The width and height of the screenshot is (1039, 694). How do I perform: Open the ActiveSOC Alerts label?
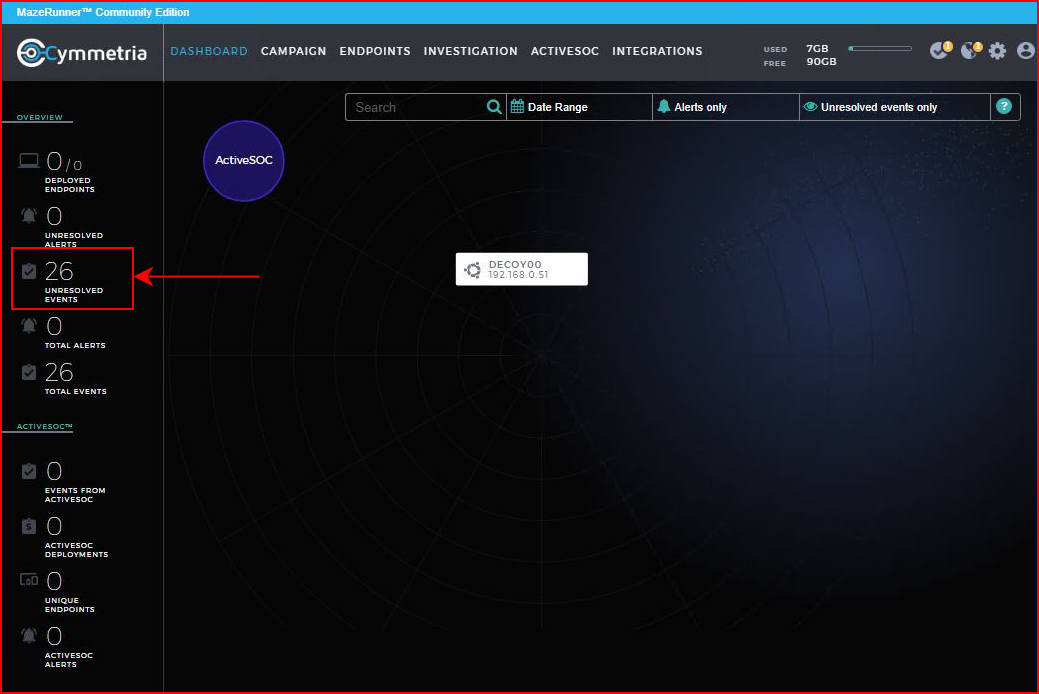[x=69, y=660]
